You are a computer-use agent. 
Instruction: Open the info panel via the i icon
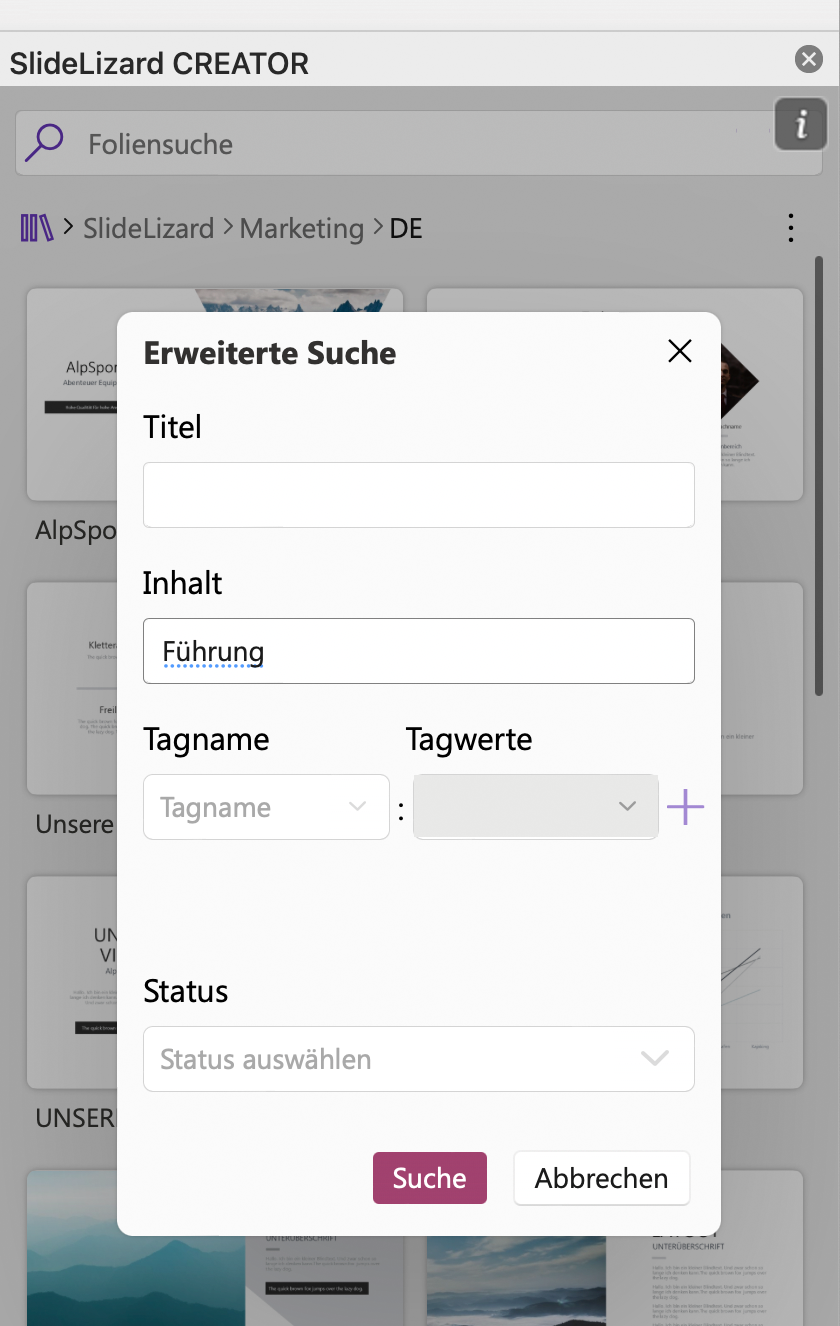(x=801, y=124)
